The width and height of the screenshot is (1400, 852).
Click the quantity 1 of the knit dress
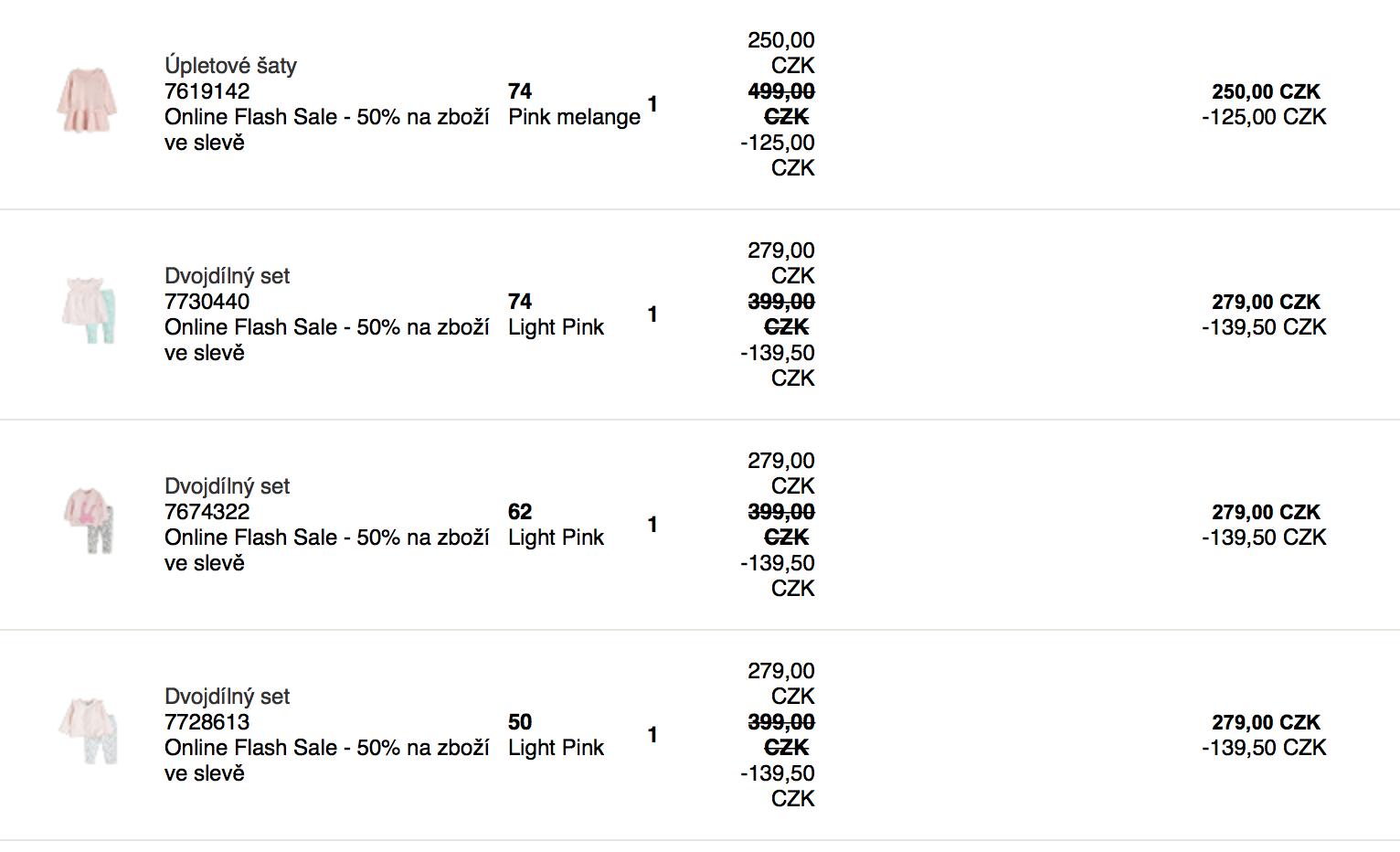(x=652, y=104)
